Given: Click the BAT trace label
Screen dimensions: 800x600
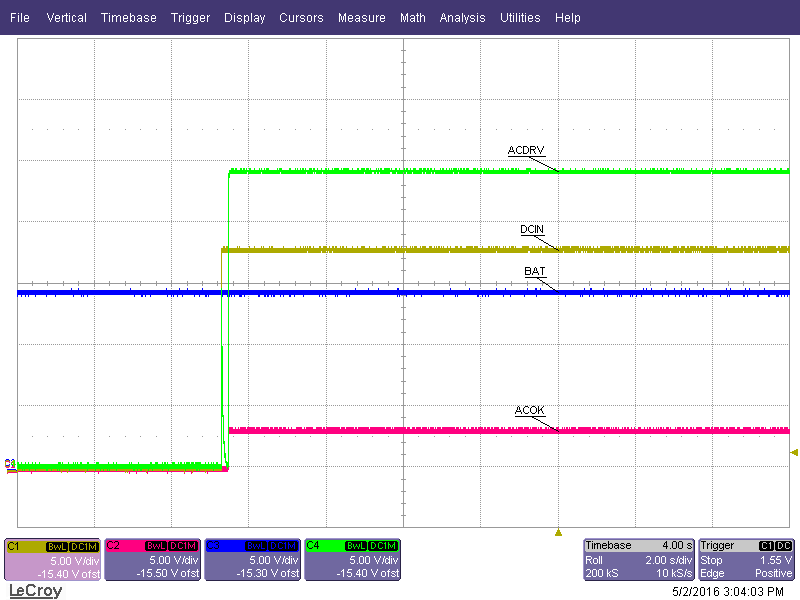Looking at the screenshot, I should click(x=535, y=271).
